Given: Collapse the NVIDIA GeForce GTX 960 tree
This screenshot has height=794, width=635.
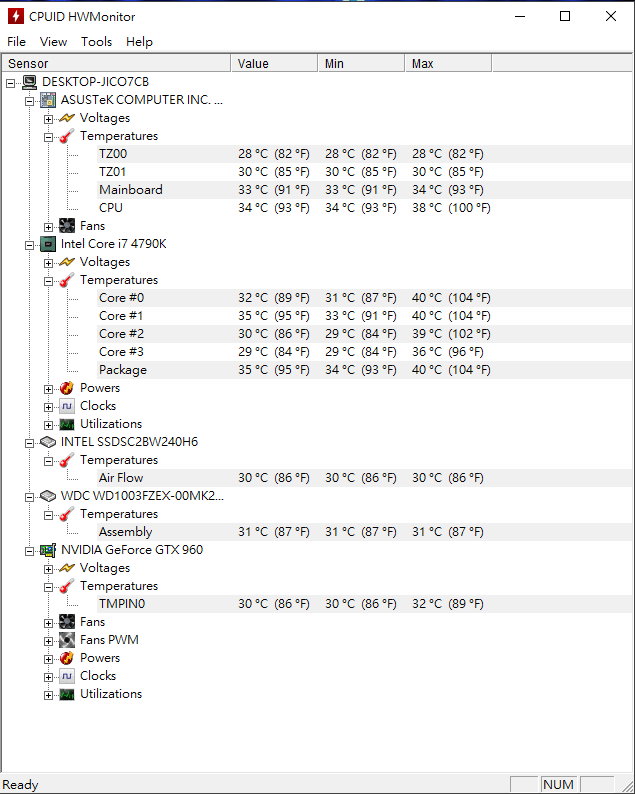Looking at the screenshot, I should point(29,551).
